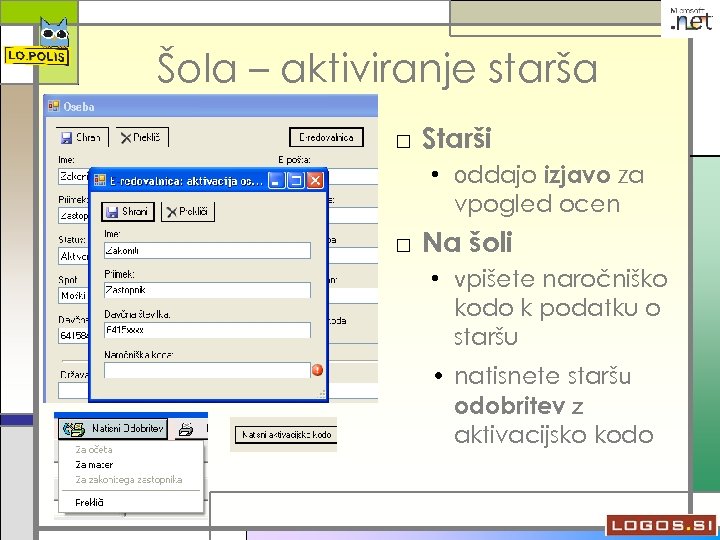Minimize the E-redovalnica activation dialog

(276, 180)
